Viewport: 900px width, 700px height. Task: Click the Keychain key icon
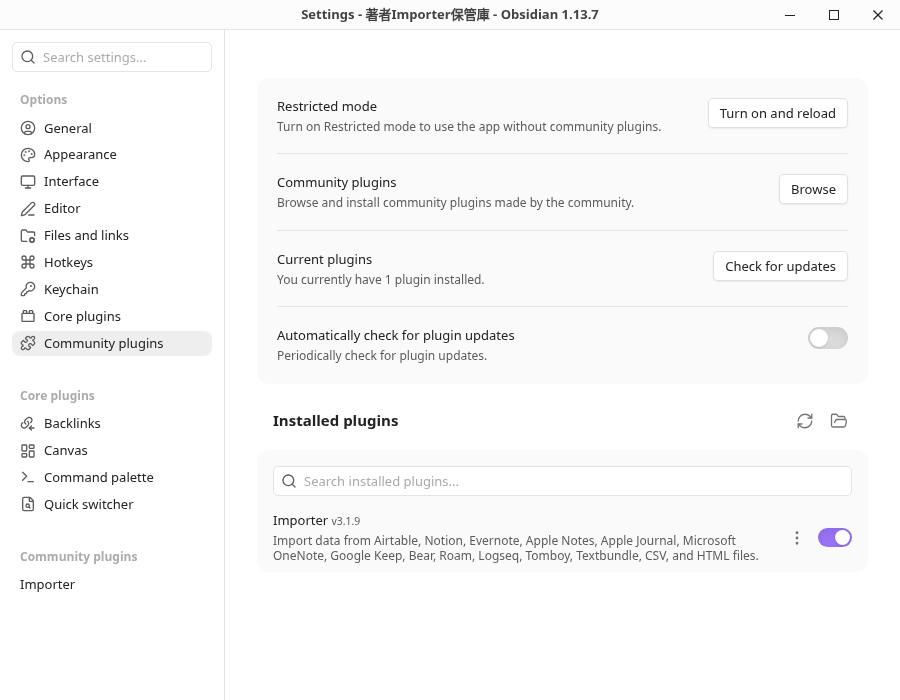(28, 290)
